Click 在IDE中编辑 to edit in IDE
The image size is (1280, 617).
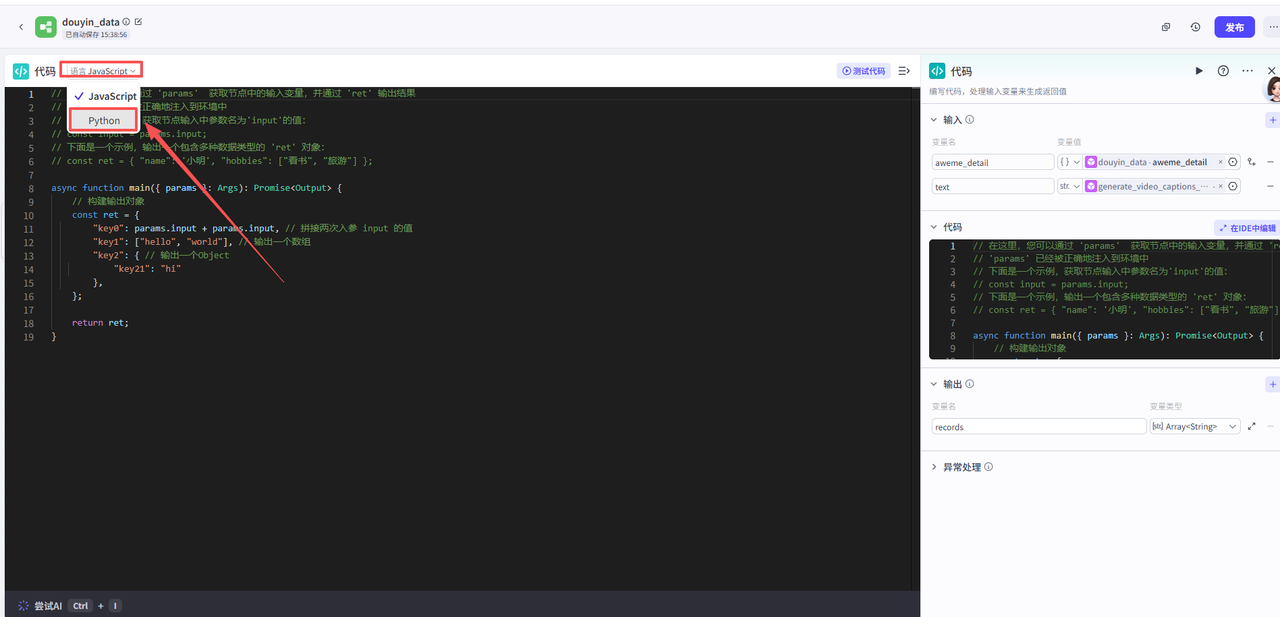[x=1247, y=228]
